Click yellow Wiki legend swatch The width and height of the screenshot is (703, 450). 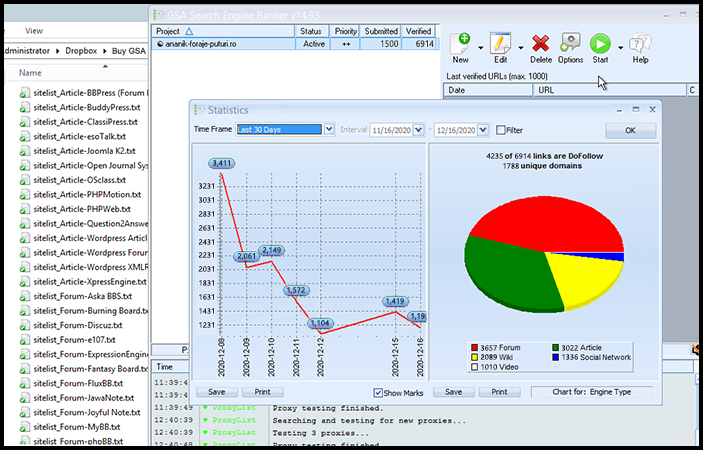click(x=474, y=358)
